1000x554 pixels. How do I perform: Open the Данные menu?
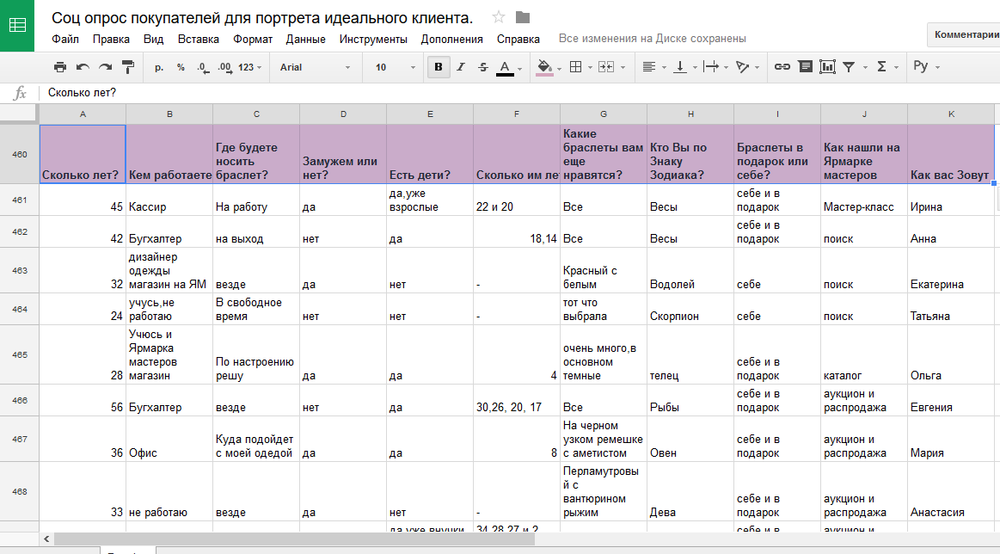305,39
